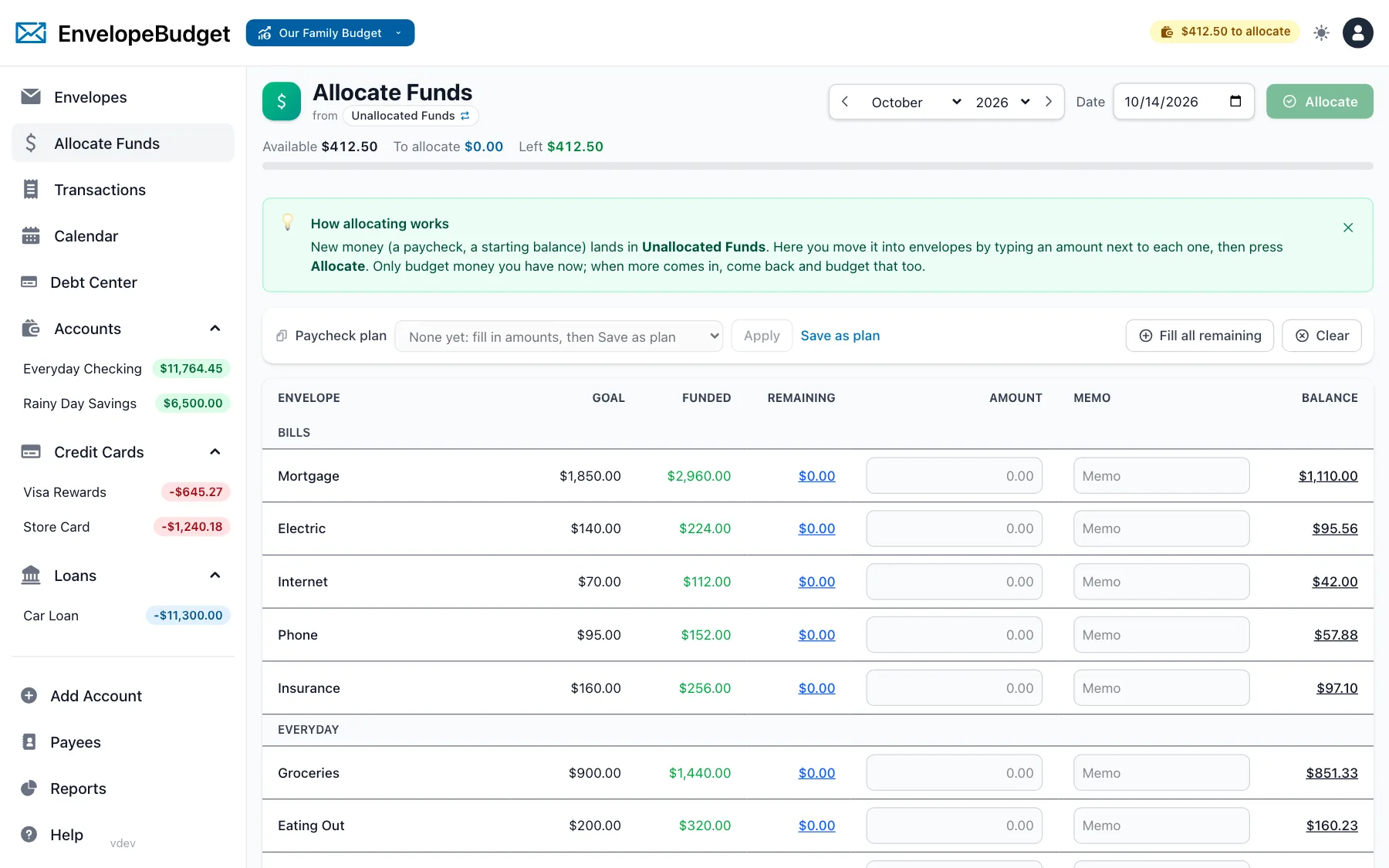Click the Save as plan link
Screen dimensions: 1389x868
840,336
